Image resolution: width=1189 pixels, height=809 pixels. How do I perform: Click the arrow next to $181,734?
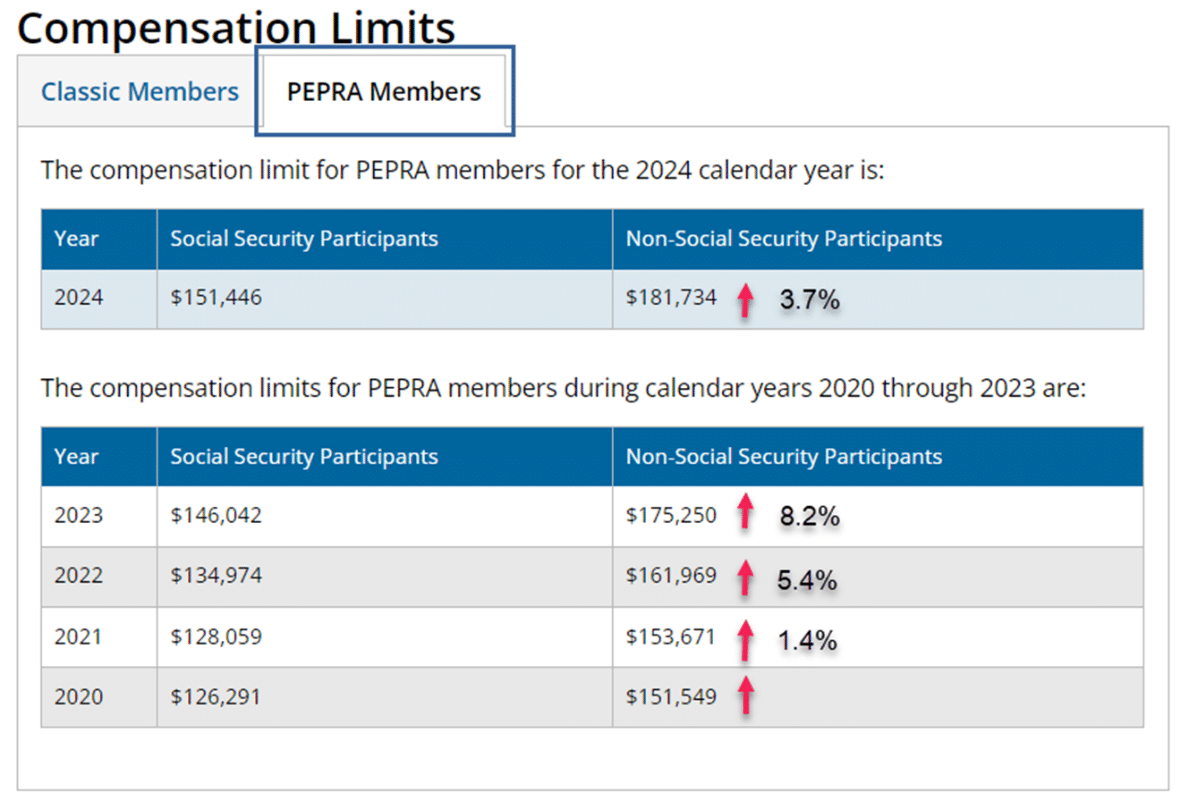click(745, 298)
